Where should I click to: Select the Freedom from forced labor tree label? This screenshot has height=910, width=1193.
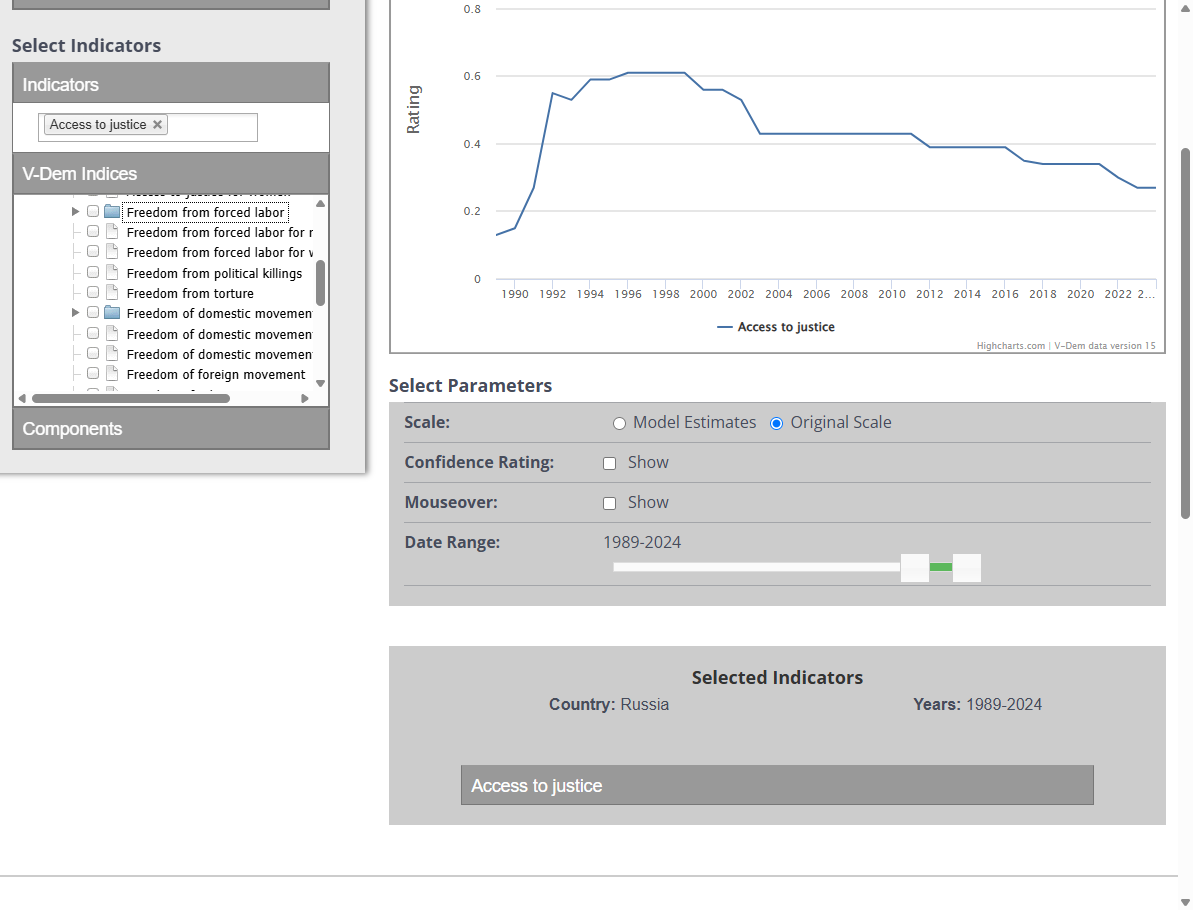(205, 212)
